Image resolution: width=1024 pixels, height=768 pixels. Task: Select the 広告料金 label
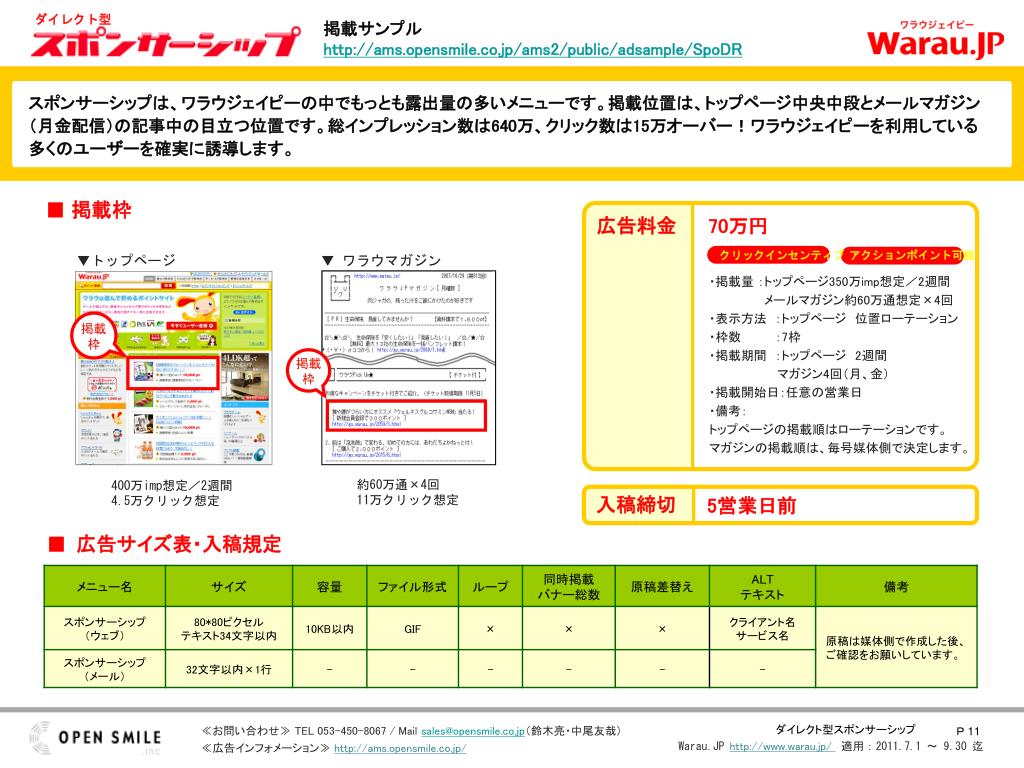coord(636,226)
